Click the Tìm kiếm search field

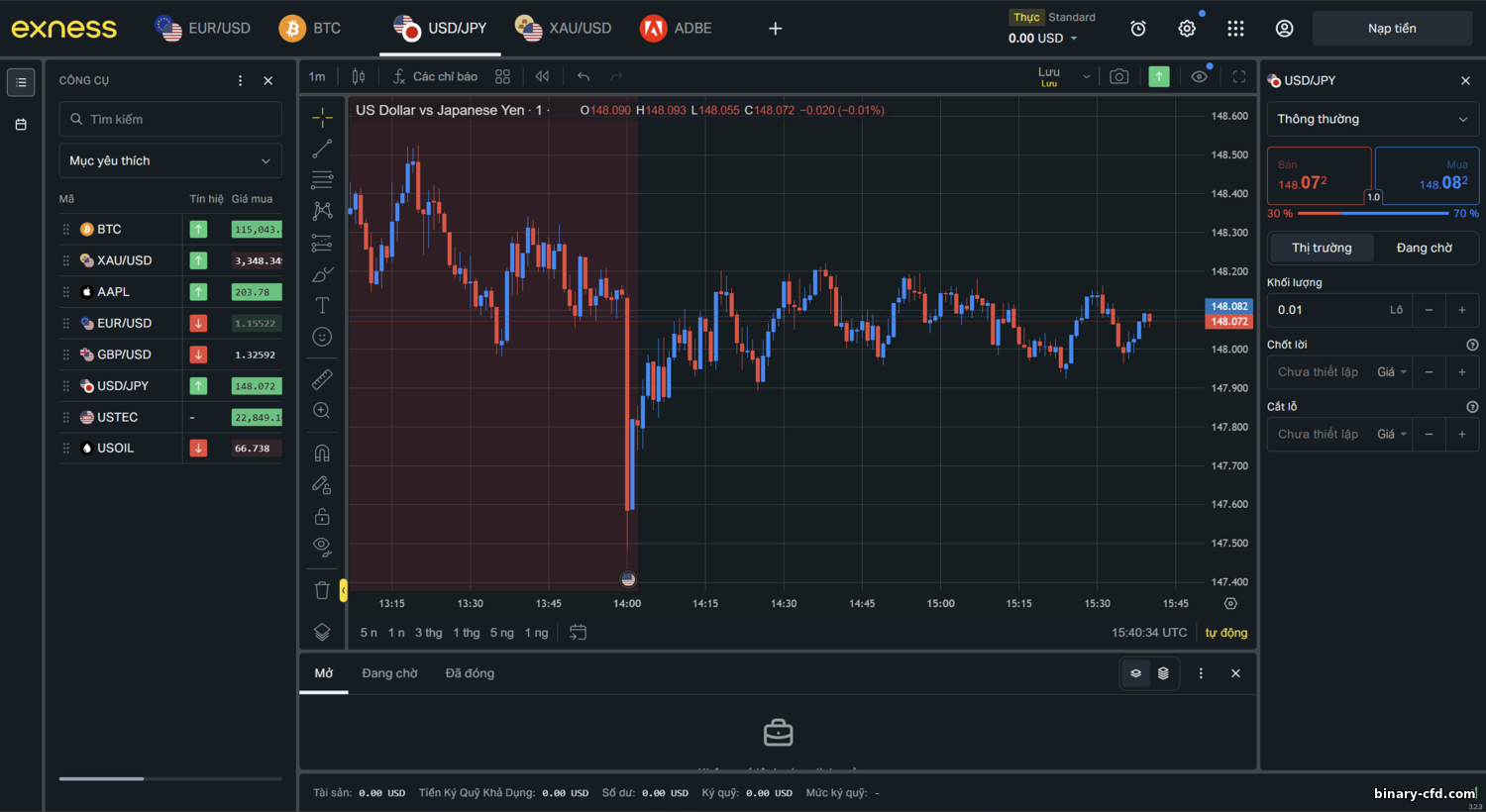(170, 119)
